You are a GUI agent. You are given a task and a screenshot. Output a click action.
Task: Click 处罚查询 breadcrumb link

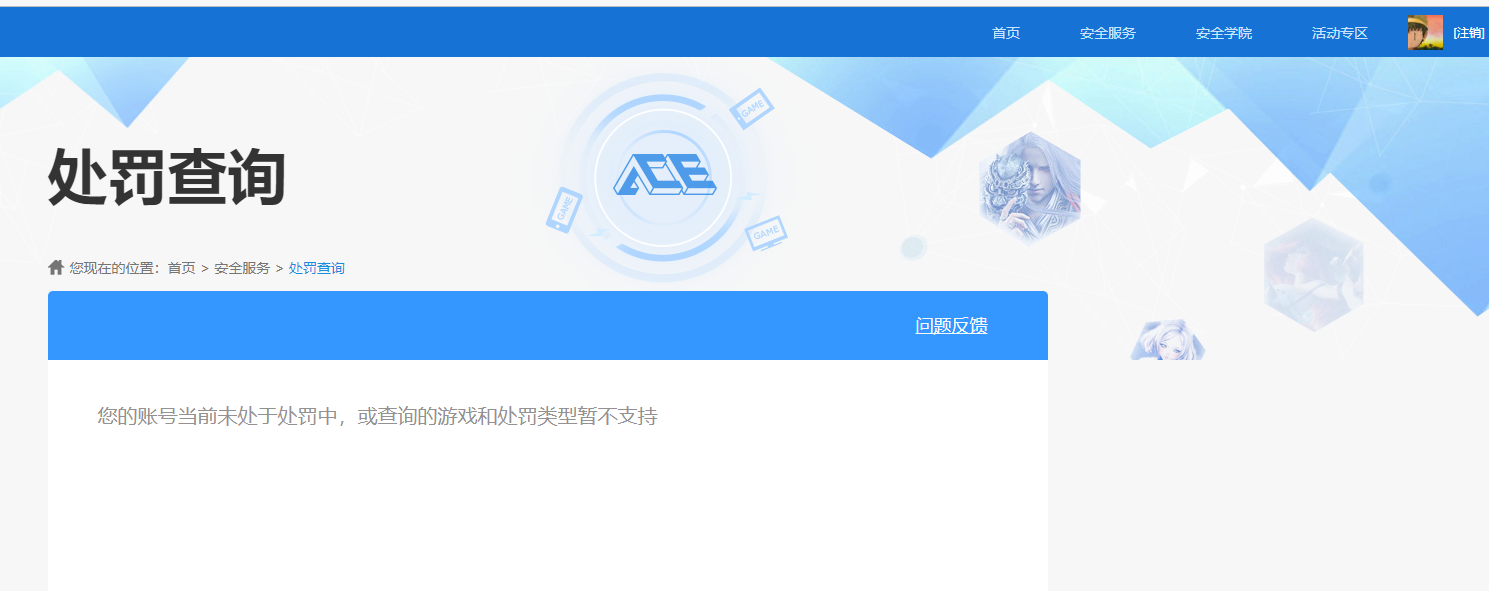pyautogui.click(x=317, y=268)
